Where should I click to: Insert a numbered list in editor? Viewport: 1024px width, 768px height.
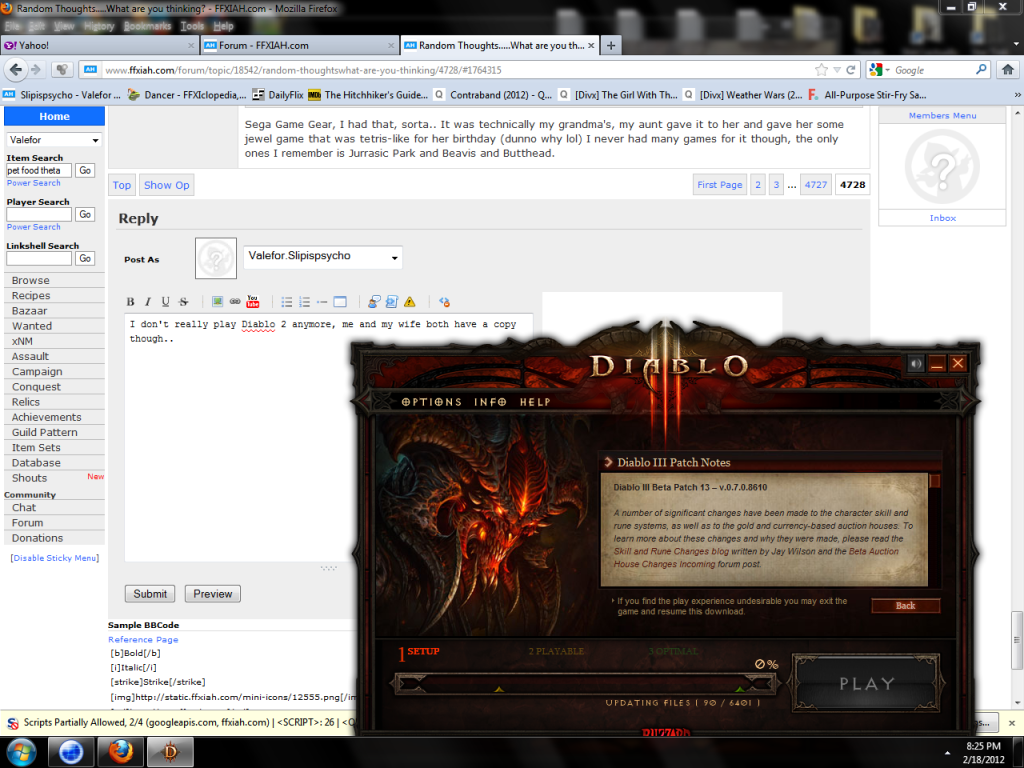304,302
